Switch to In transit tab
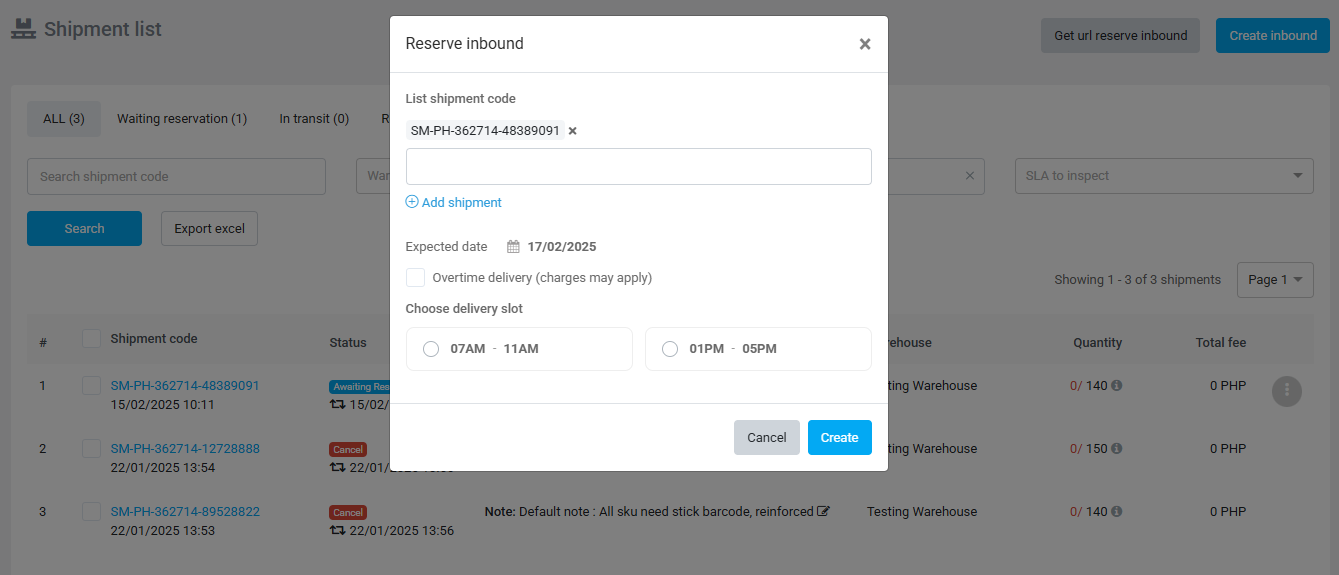Viewport: 1339px width, 575px height. [314, 119]
